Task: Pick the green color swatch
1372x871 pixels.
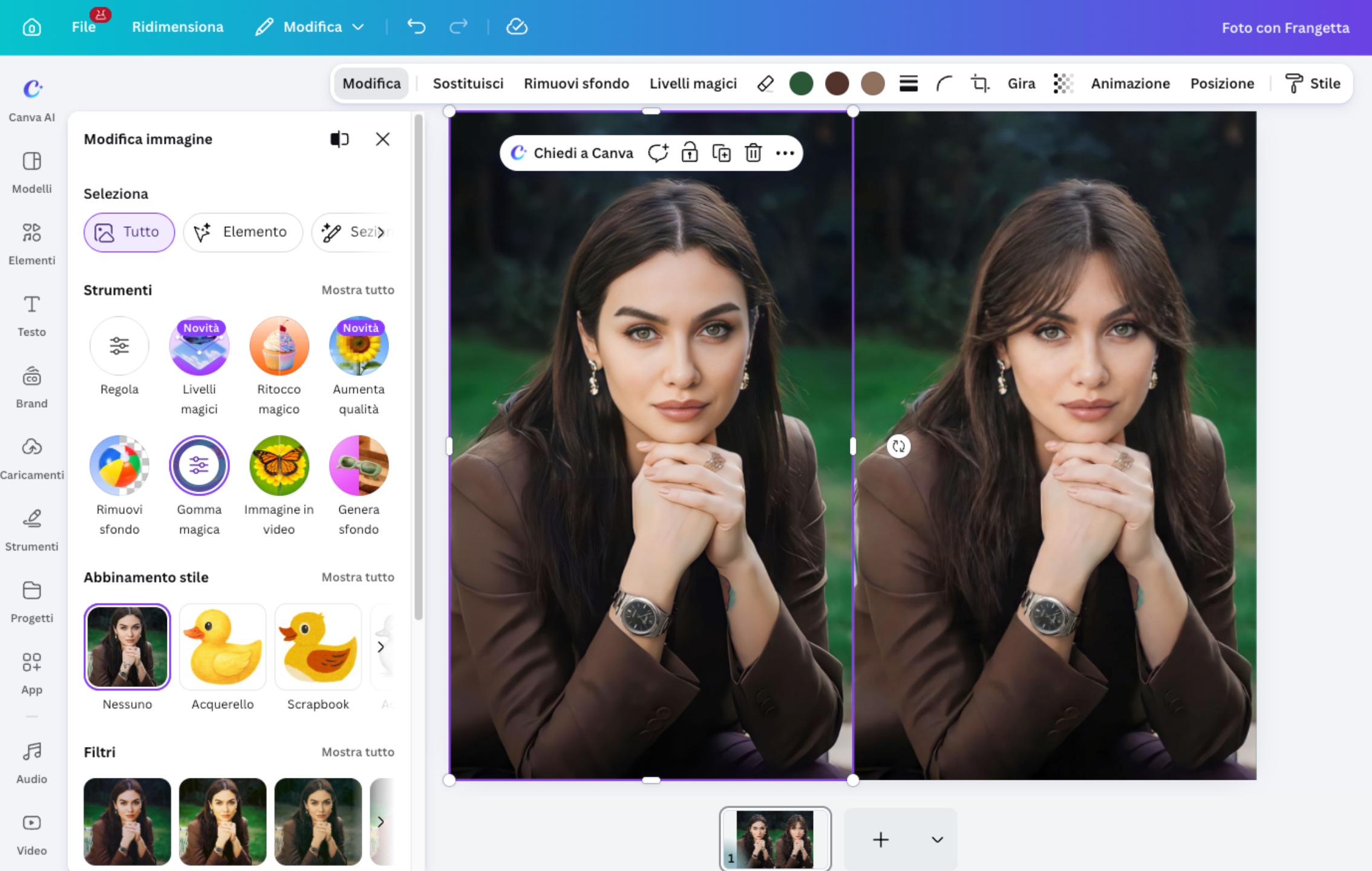Action: click(x=801, y=83)
